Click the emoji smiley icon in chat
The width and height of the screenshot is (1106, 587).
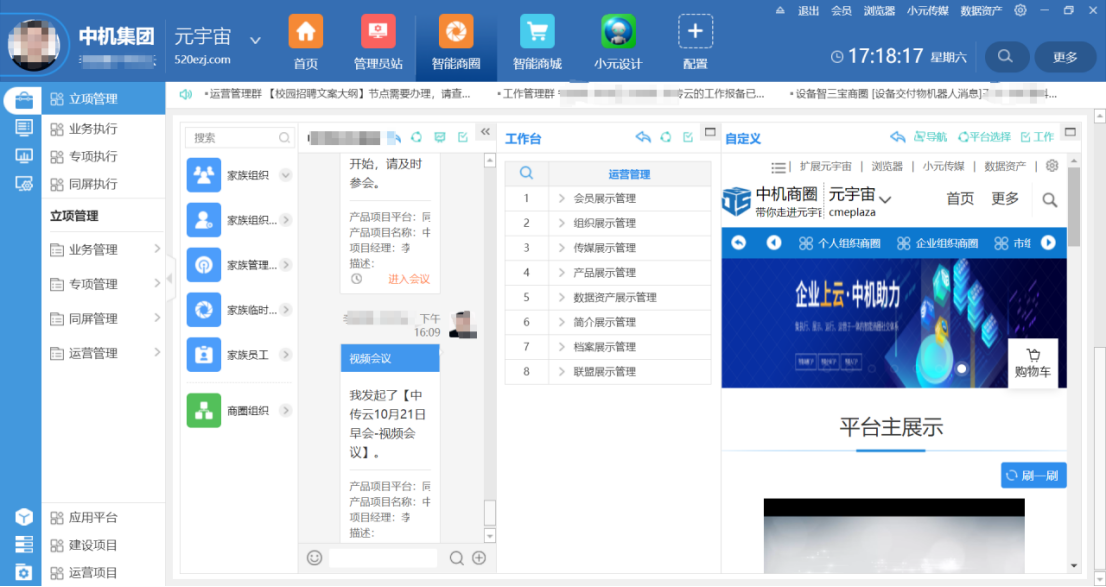click(314, 558)
